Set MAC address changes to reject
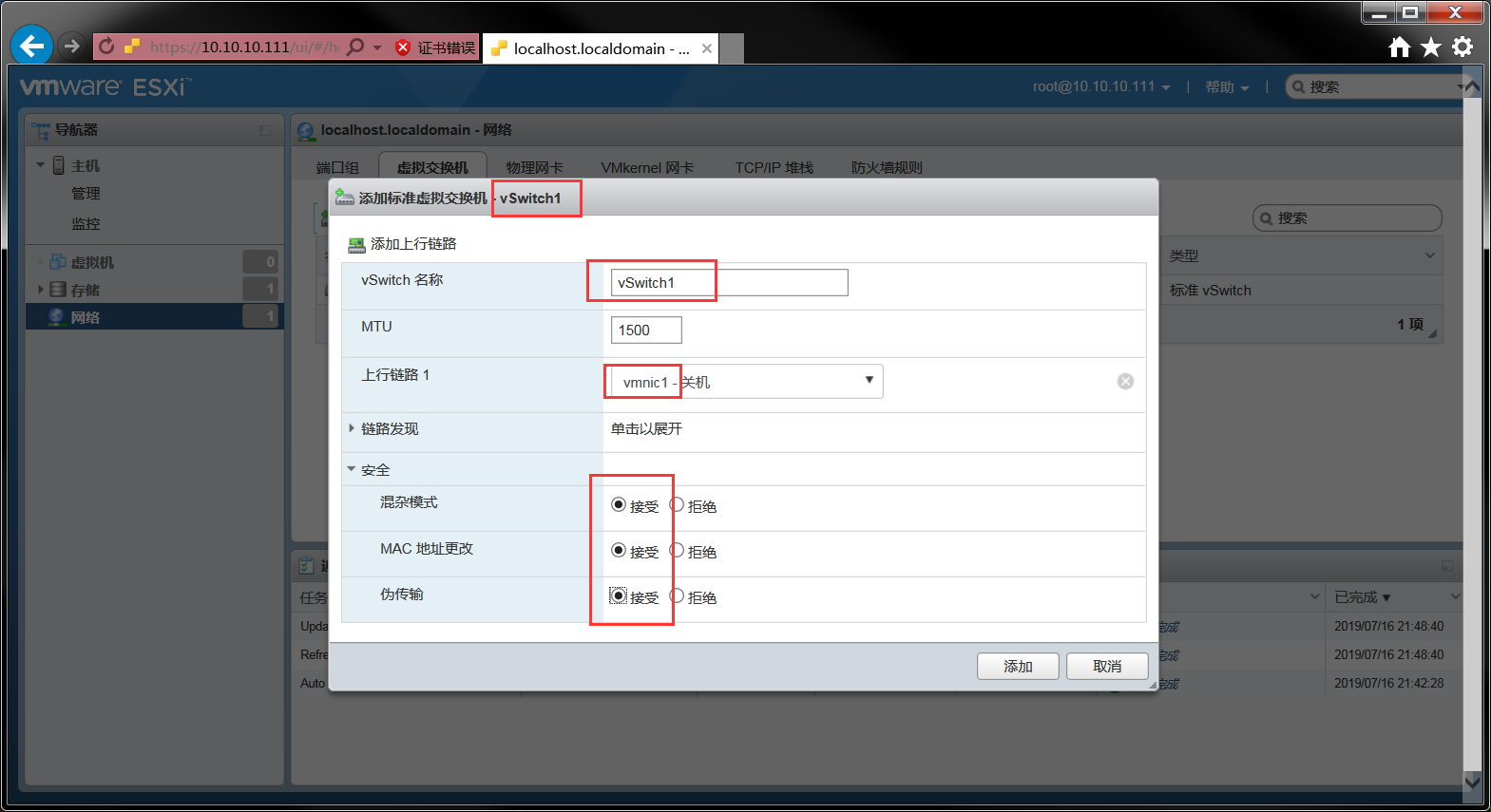 click(x=677, y=550)
